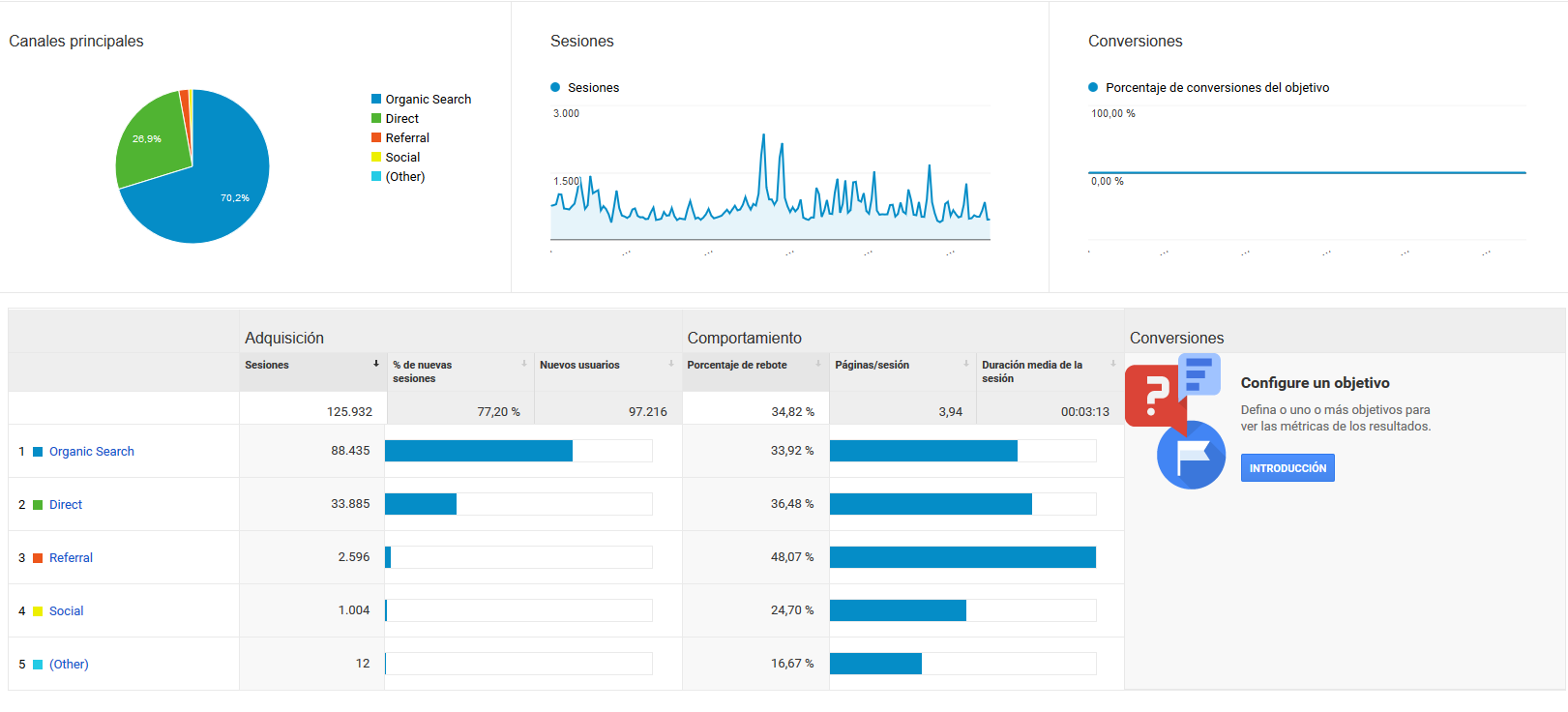The height and width of the screenshot is (712, 1568).
Task: Click blue square icon in Organic Search row
Action: click(x=38, y=452)
